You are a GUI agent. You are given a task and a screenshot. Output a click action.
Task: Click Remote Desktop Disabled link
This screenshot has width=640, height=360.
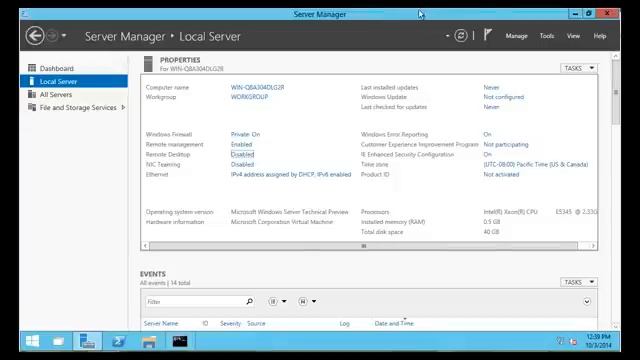pyautogui.click(x=242, y=154)
